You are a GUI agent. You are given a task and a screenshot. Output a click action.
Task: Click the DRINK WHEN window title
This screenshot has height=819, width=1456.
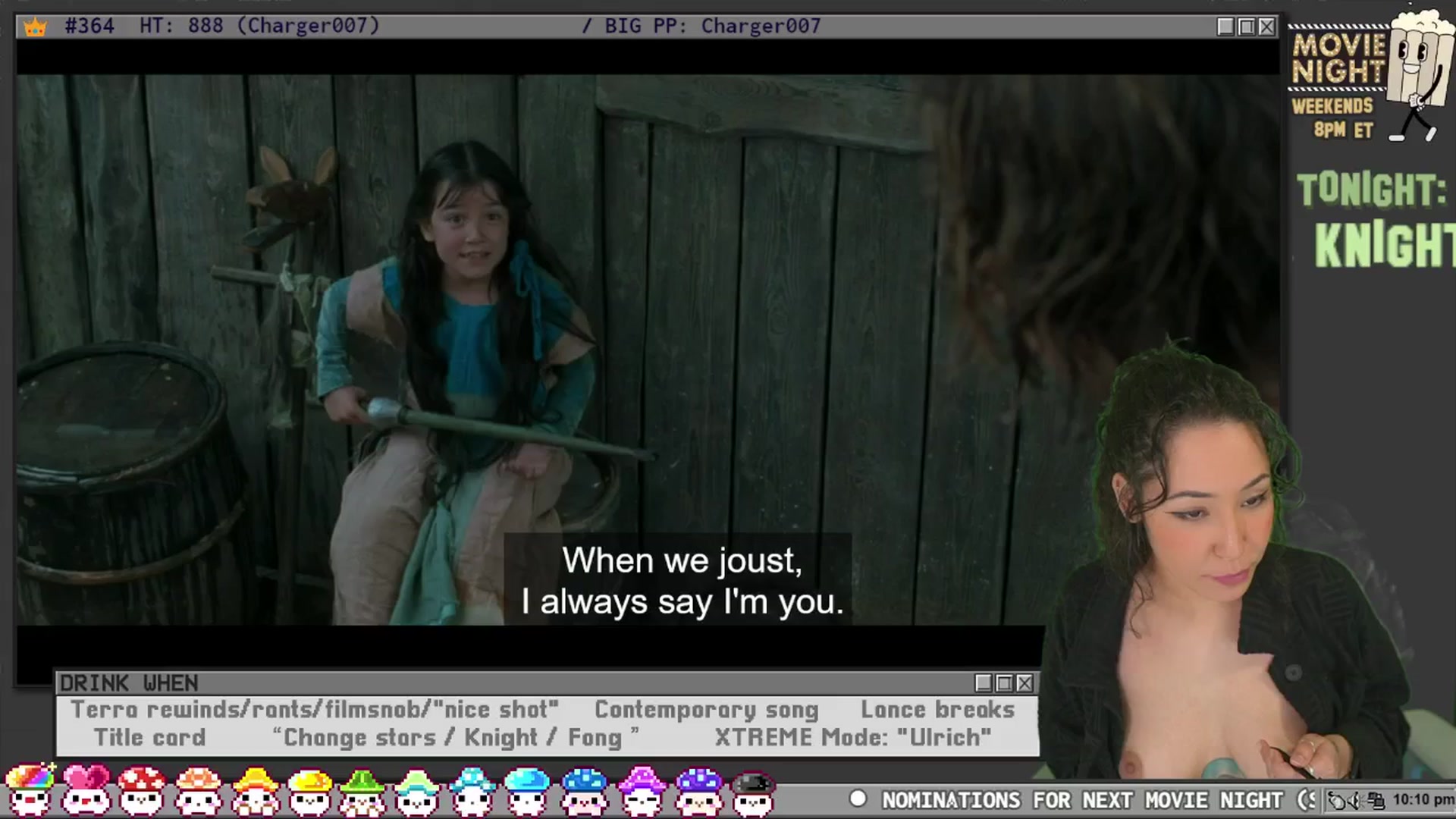click(129, 683)
